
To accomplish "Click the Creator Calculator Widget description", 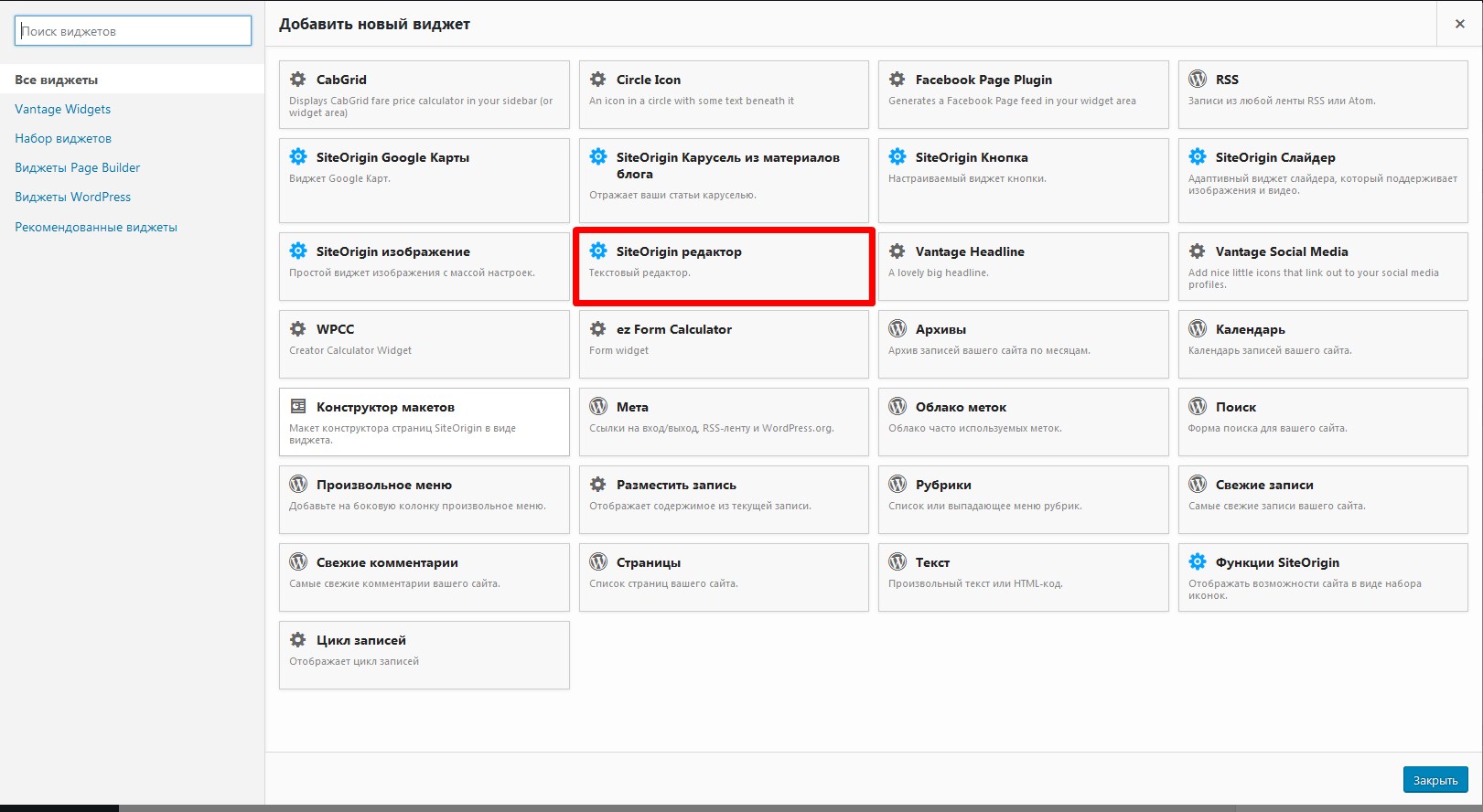I will [350, 350].
